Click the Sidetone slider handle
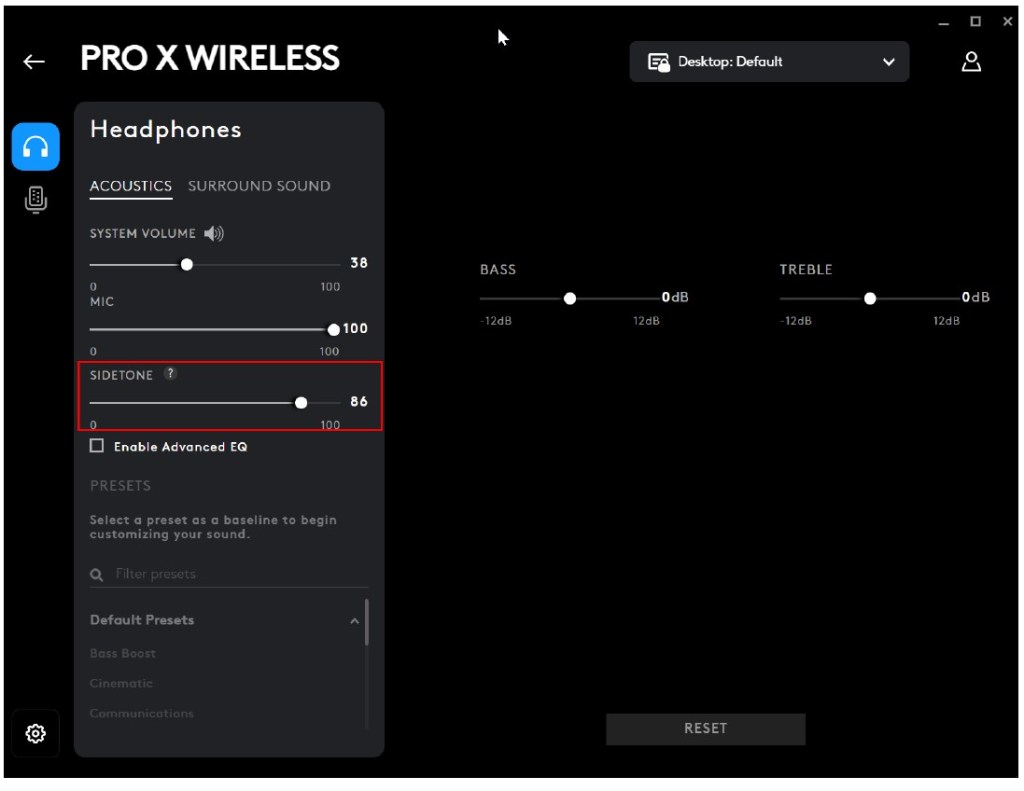1024x791 pixels. click(x=301, y=402)
